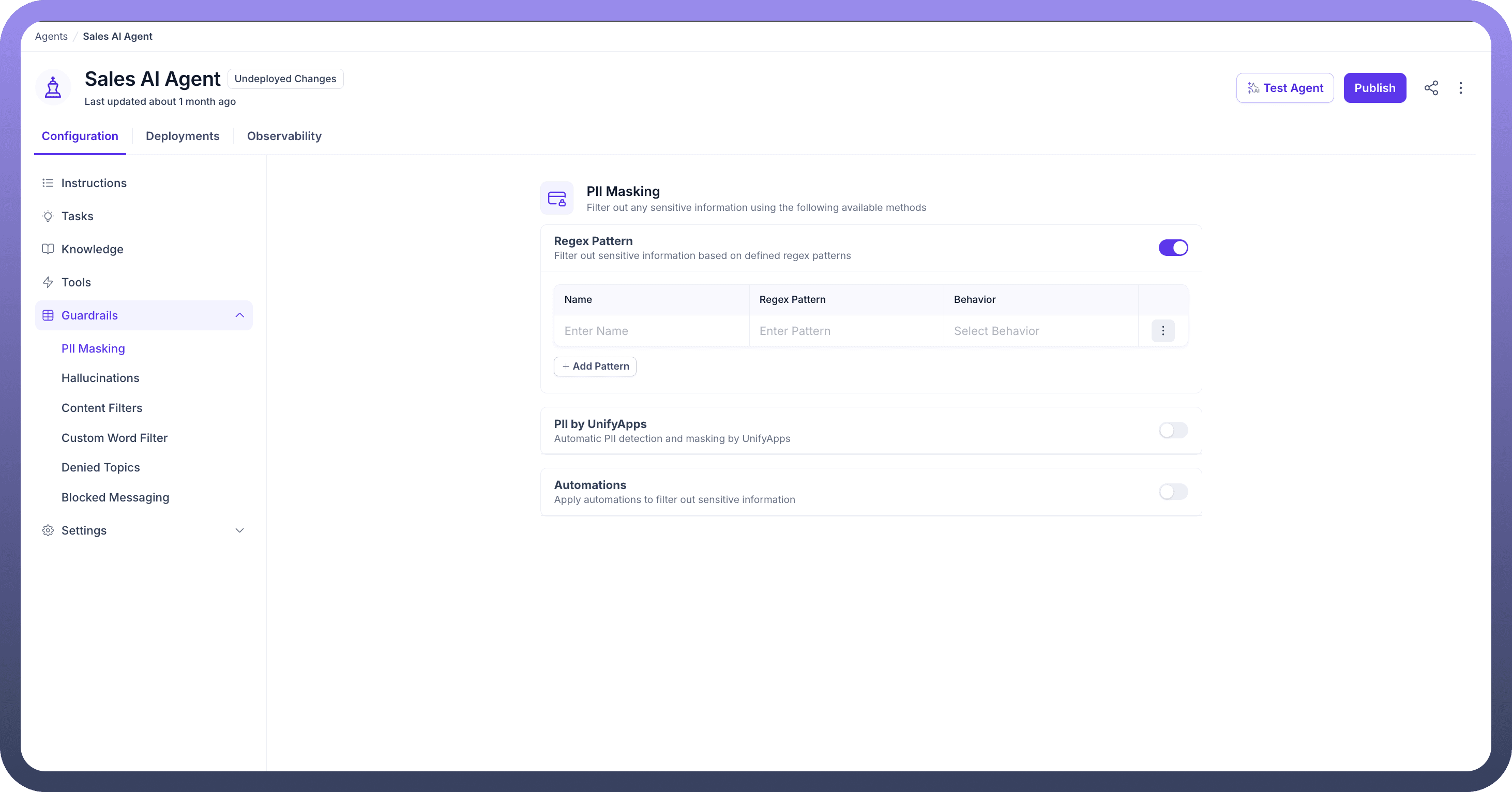Open the Select Behavior dropdown
Viewport: 1512px width, 792px height.
1040,331
